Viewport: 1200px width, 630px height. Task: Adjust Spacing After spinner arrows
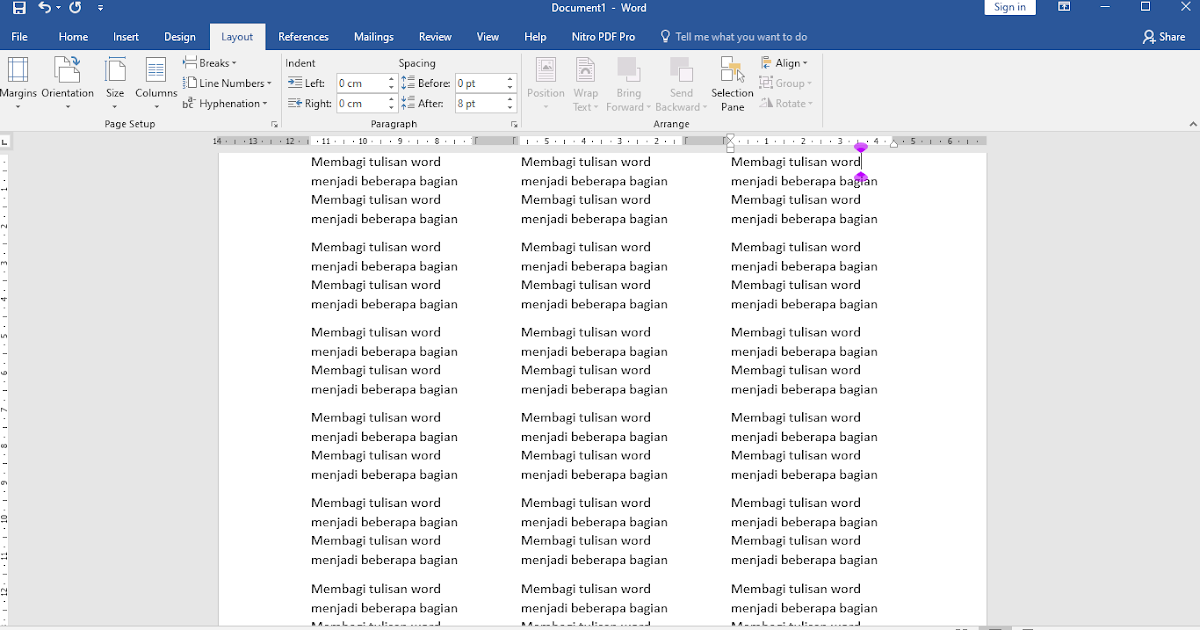pos(510,103)
